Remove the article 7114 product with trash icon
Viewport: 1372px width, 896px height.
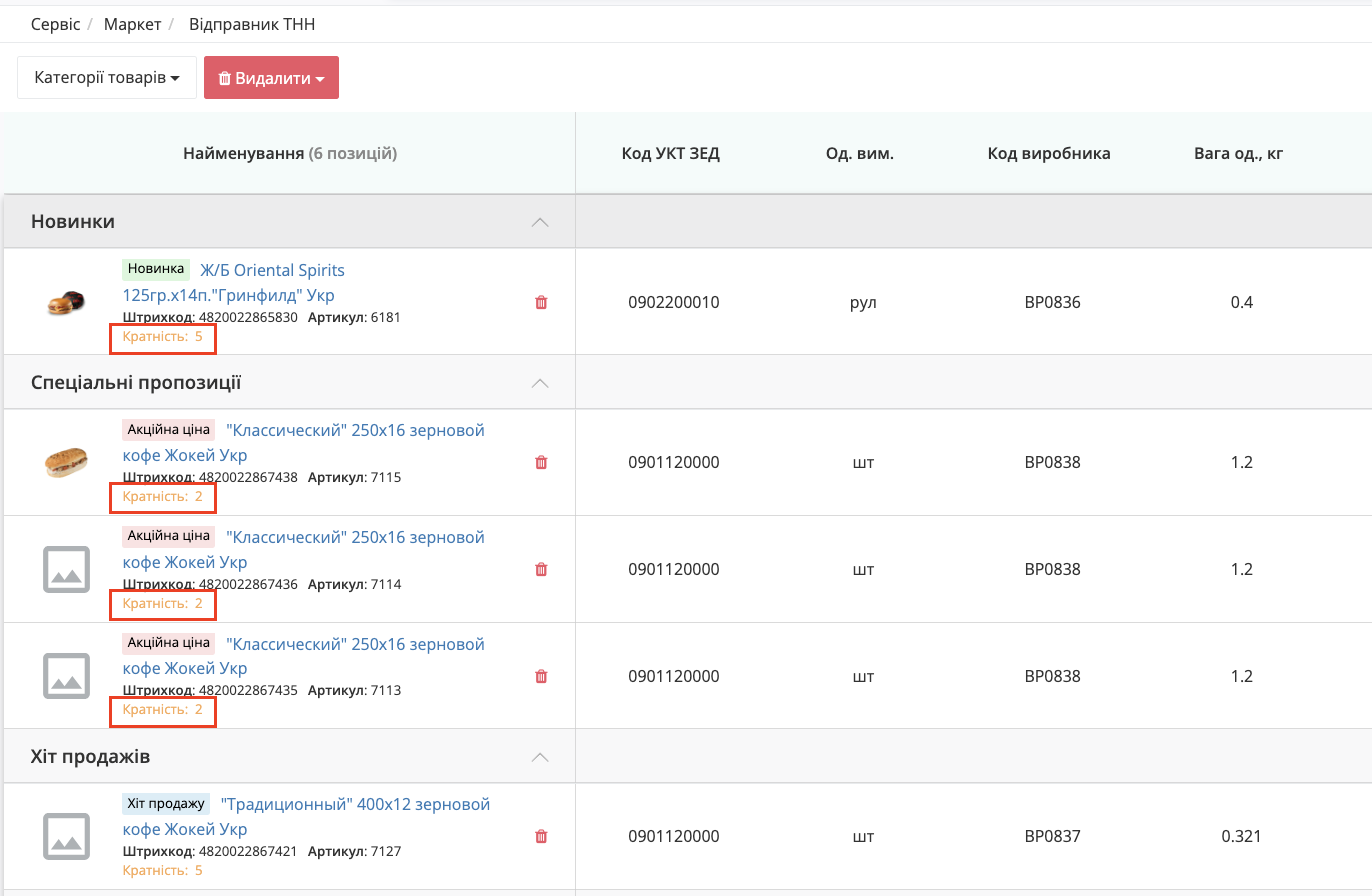coord(541,569)
